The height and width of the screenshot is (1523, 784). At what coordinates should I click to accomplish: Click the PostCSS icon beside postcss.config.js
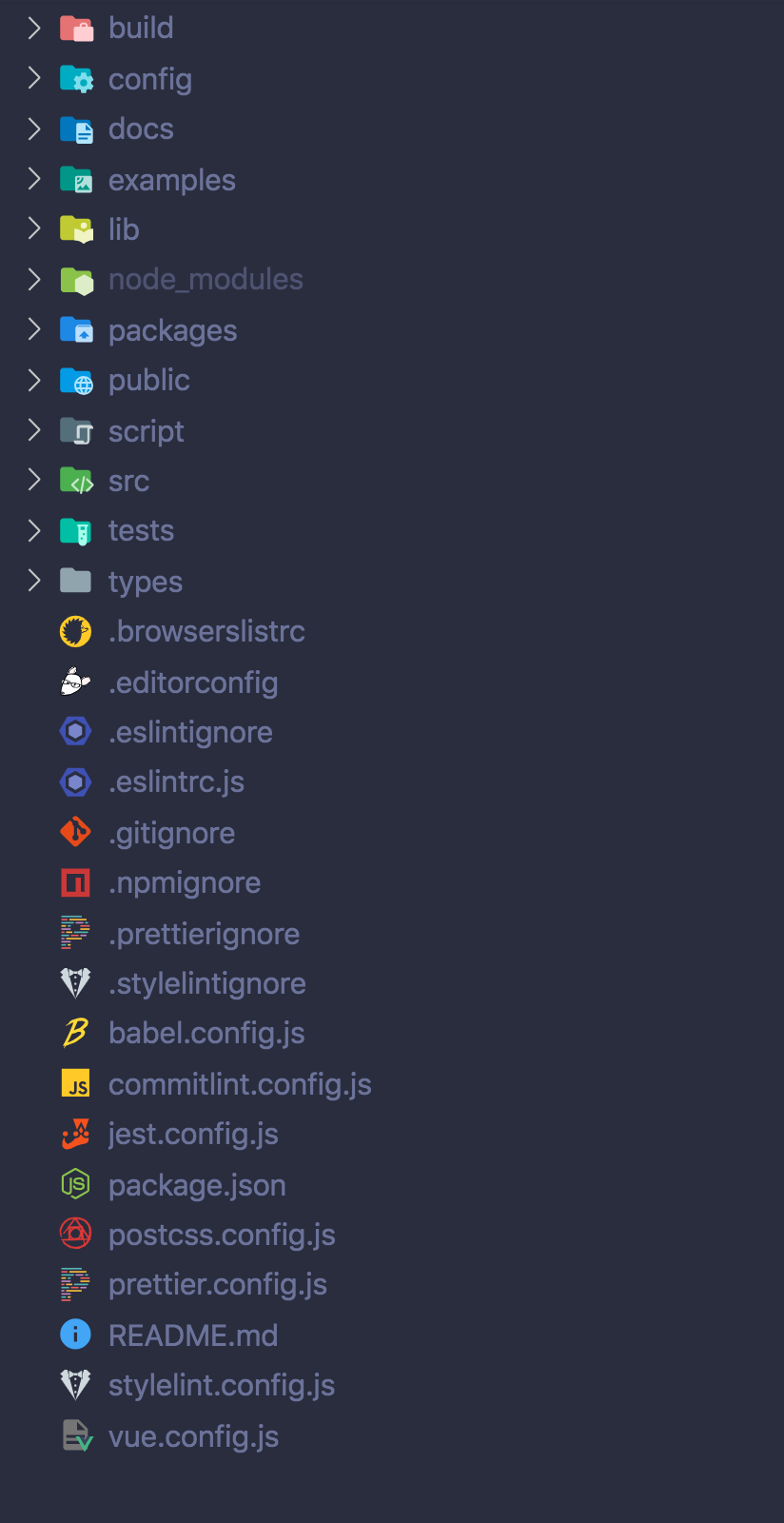(75, 1235)
